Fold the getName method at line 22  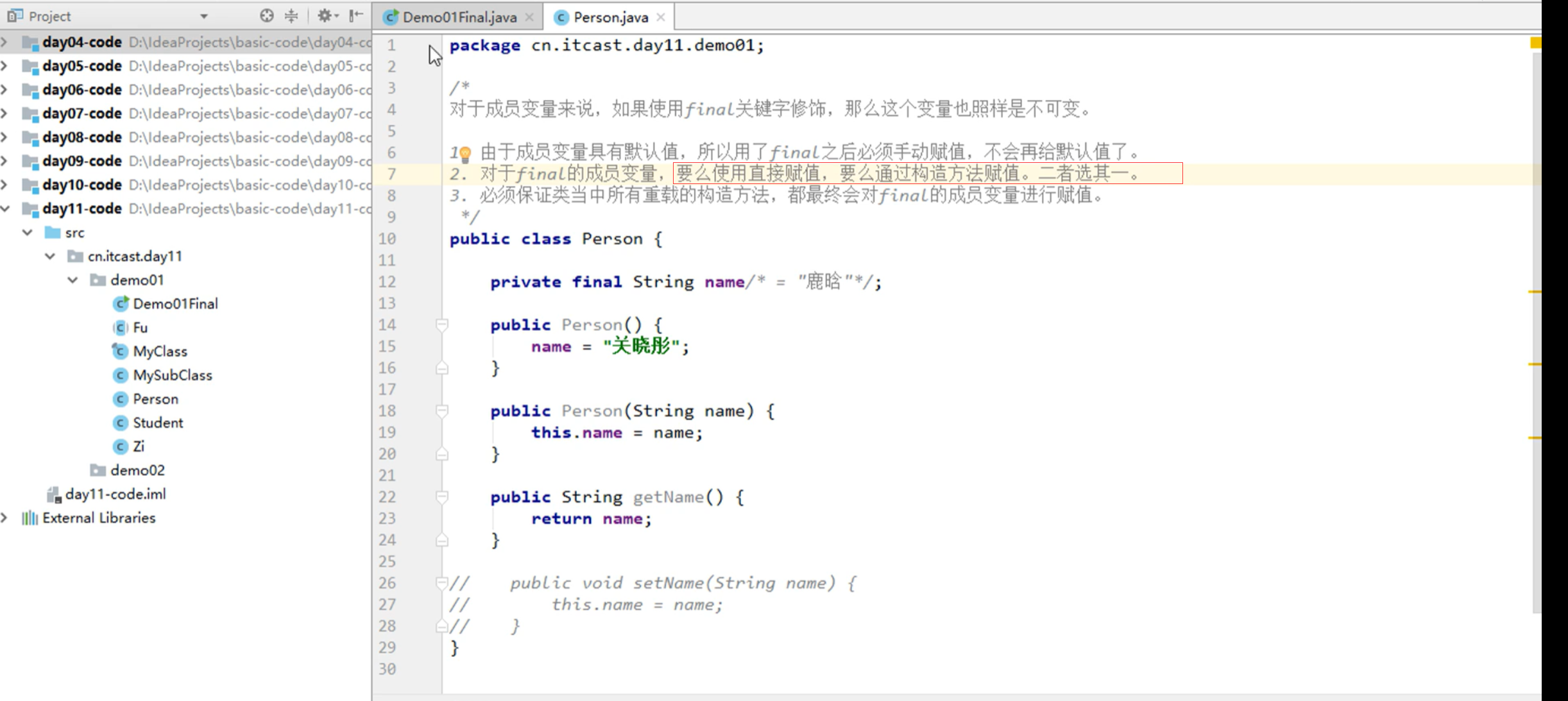point(442,497)
